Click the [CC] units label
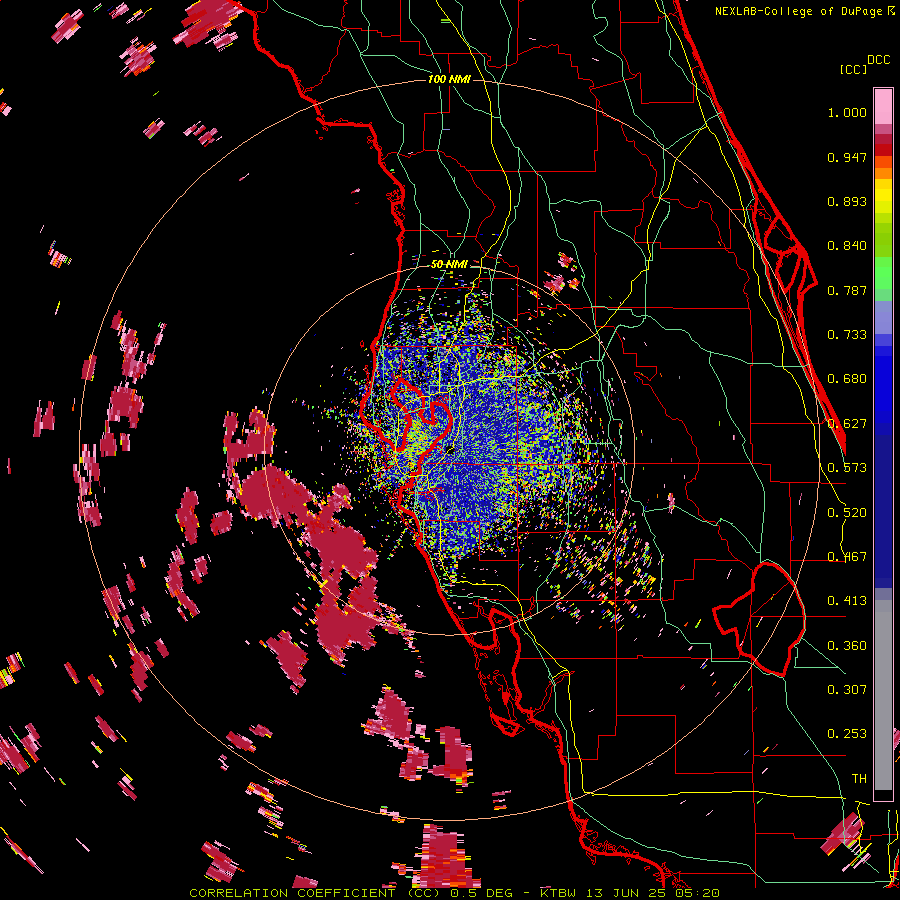The image size is (900, 900). click(854, 69)
